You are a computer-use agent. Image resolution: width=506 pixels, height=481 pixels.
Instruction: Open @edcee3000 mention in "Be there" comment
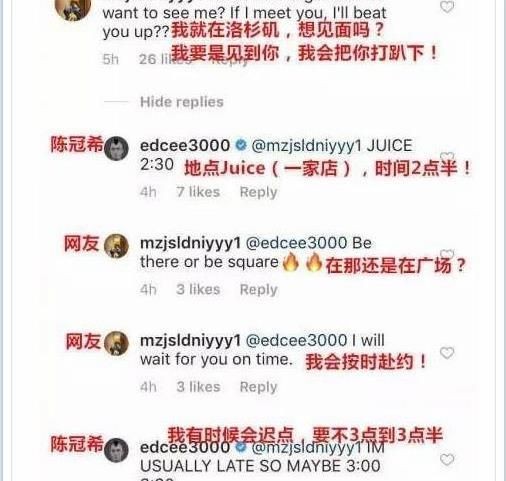point(296,243)
